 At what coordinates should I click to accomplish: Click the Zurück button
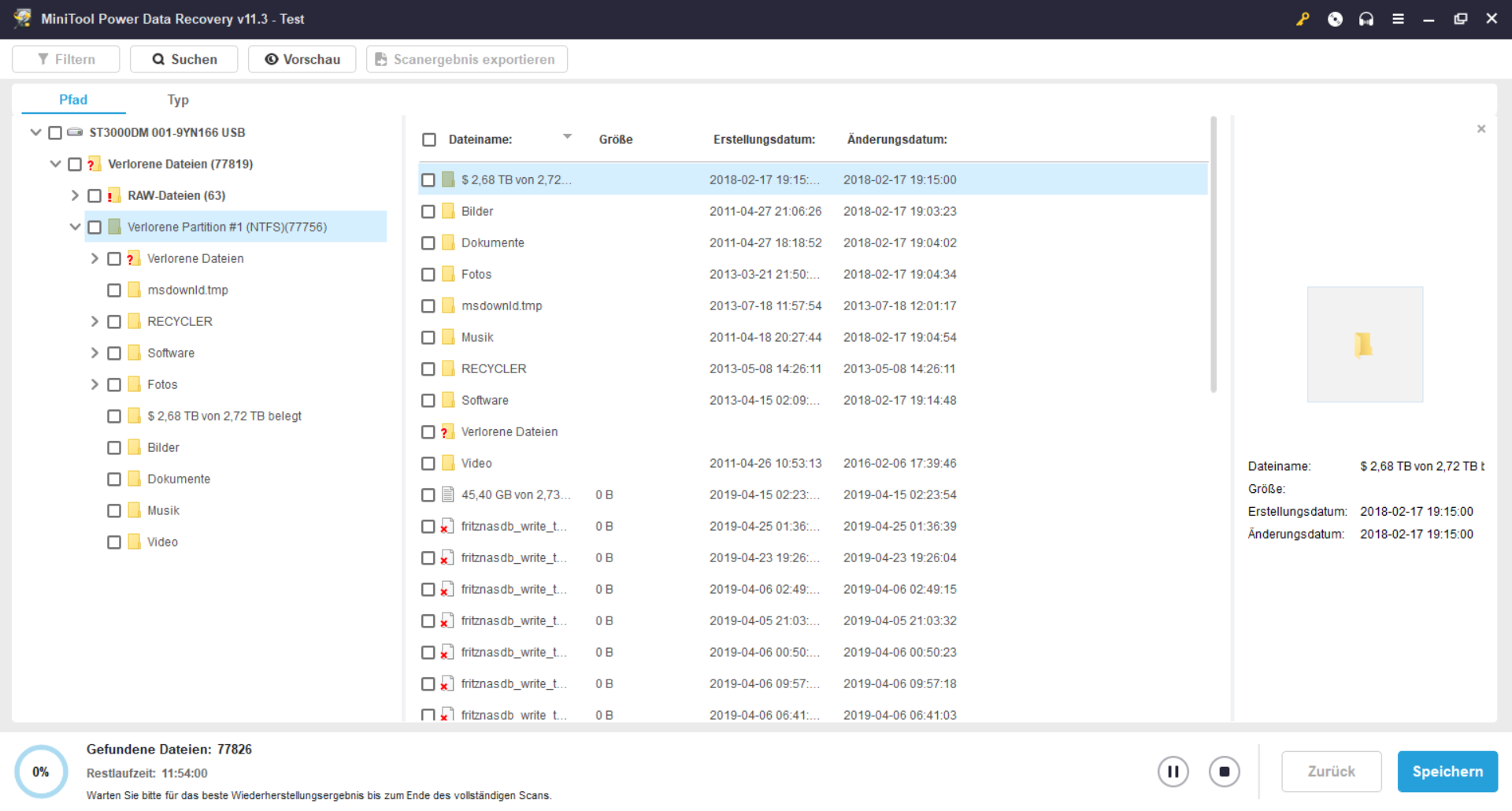pos(1332,772)
